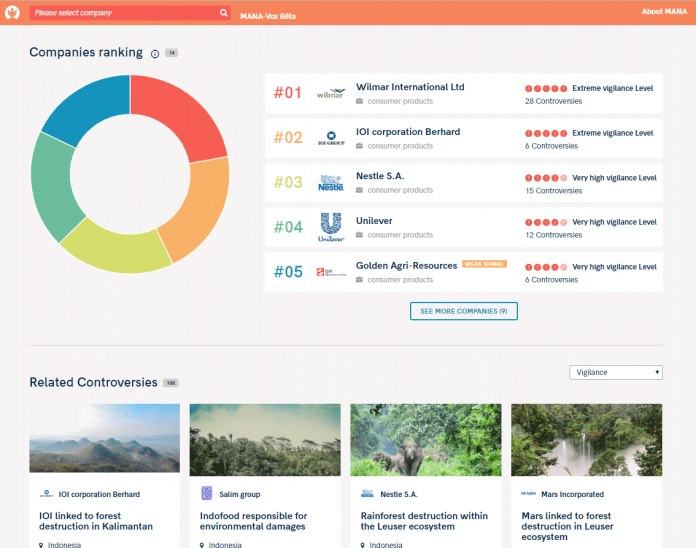
Task: Click the Related Controversies count badge
Action: tap(170, 383)
